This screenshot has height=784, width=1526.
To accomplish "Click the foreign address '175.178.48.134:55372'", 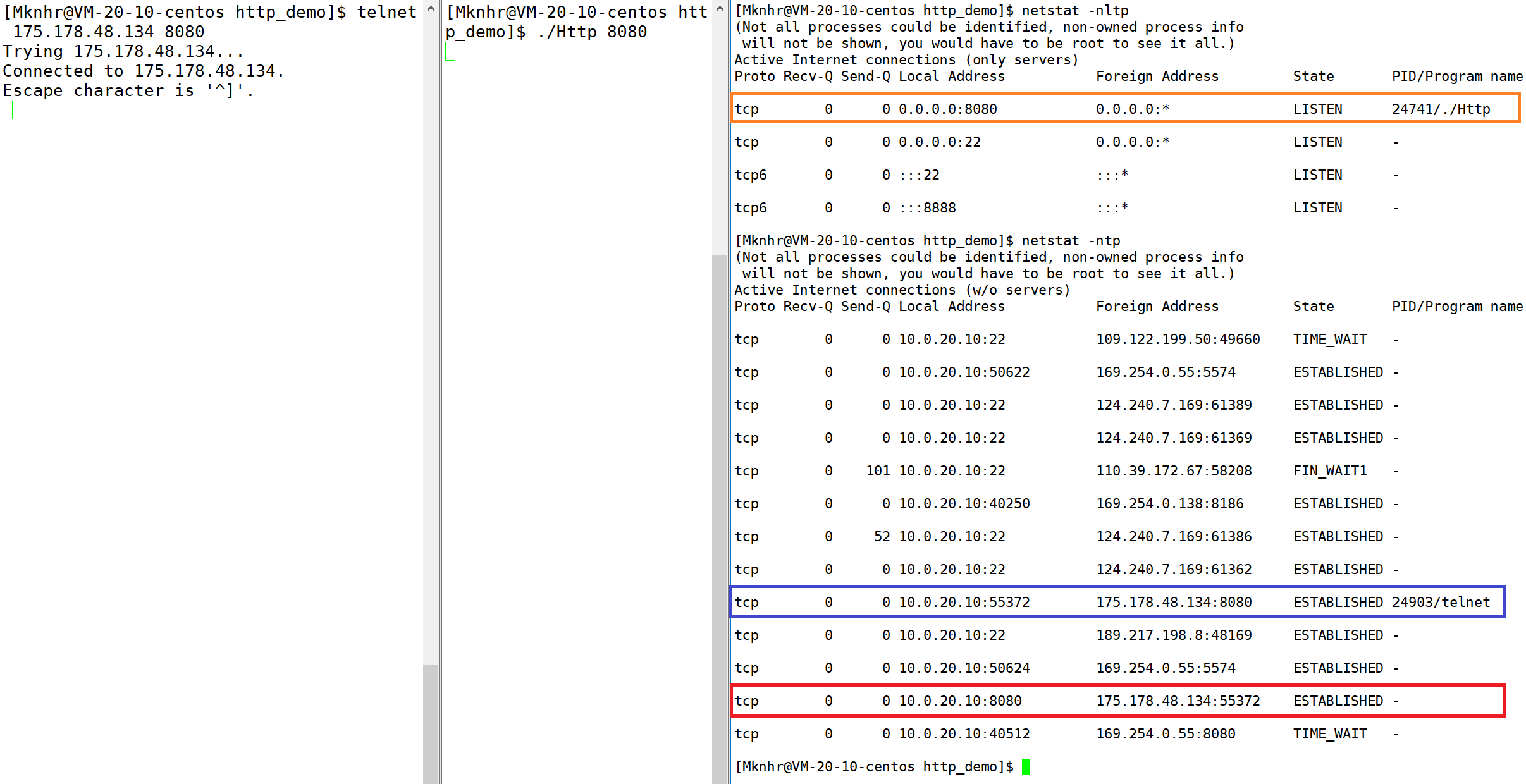I will 1178,701.
